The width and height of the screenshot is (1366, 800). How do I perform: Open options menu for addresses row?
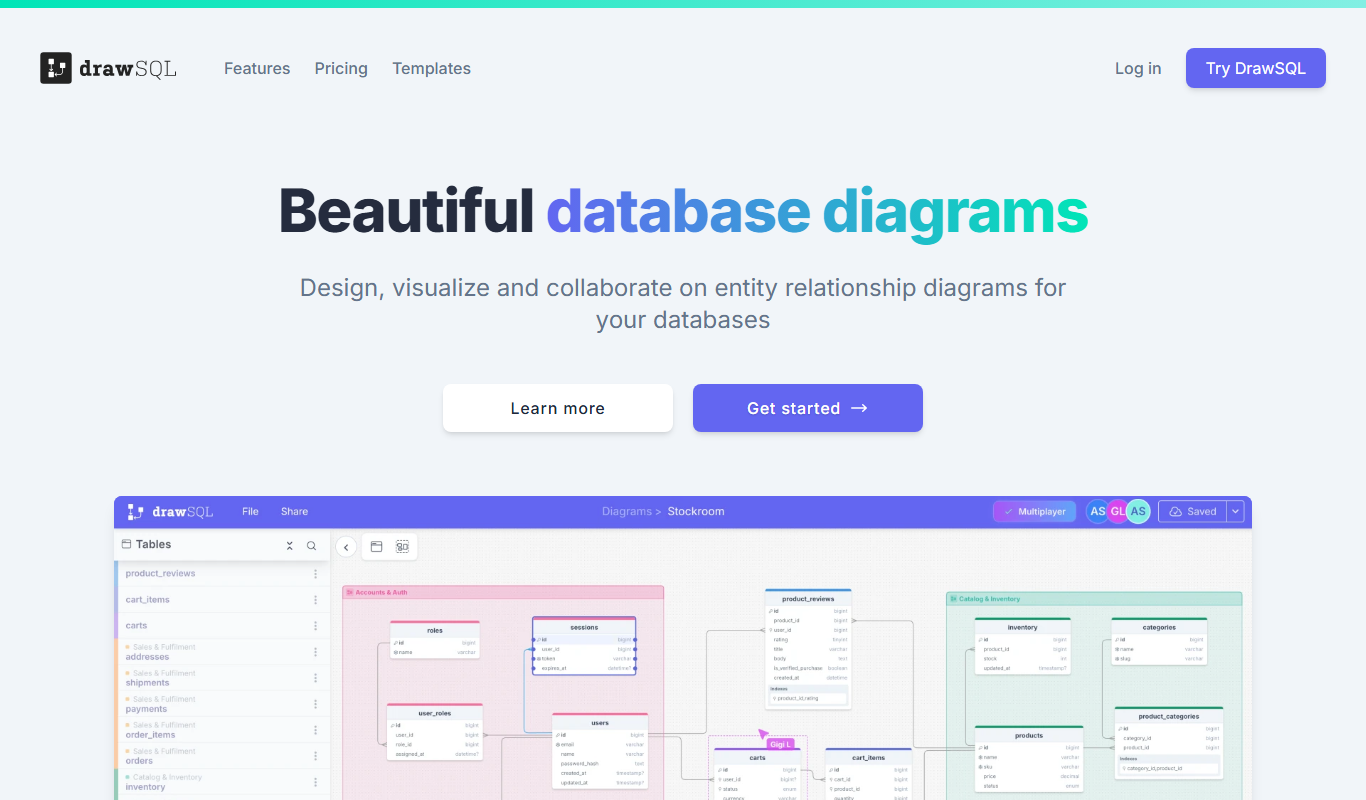point(316,652)
